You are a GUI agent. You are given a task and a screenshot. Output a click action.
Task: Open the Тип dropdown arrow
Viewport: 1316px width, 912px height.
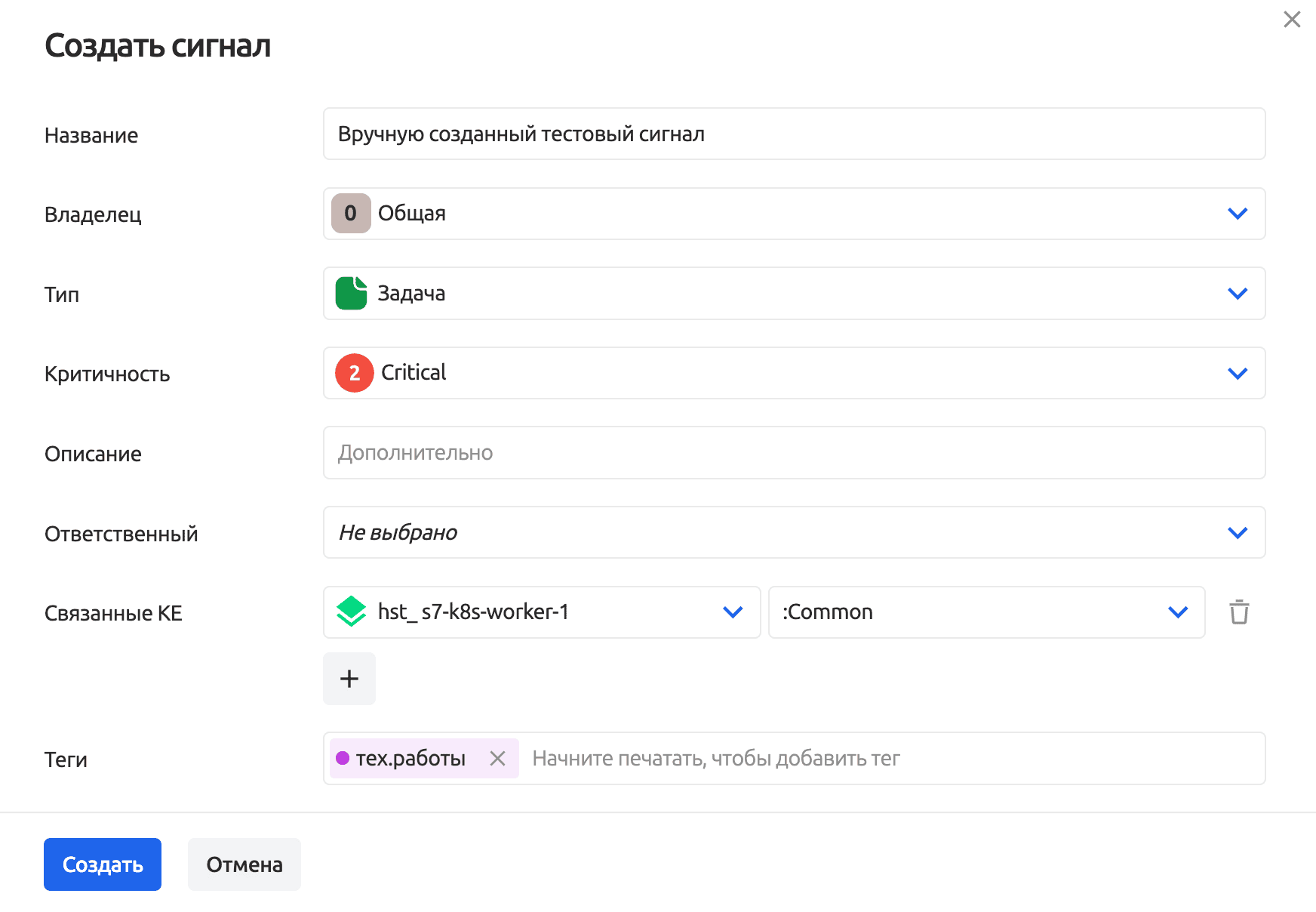pyautogui.click(x=1238, y=293)
